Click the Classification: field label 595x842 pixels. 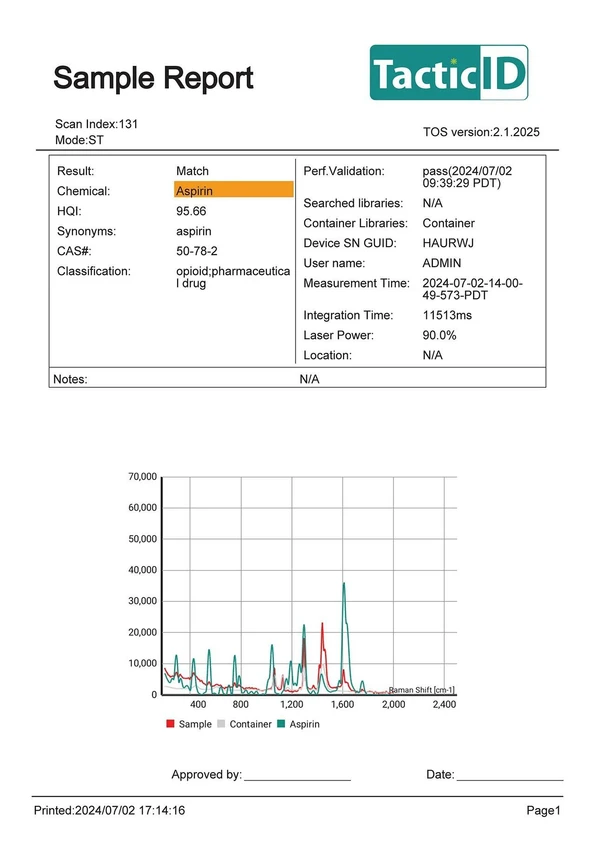click(x=94, y=271)
